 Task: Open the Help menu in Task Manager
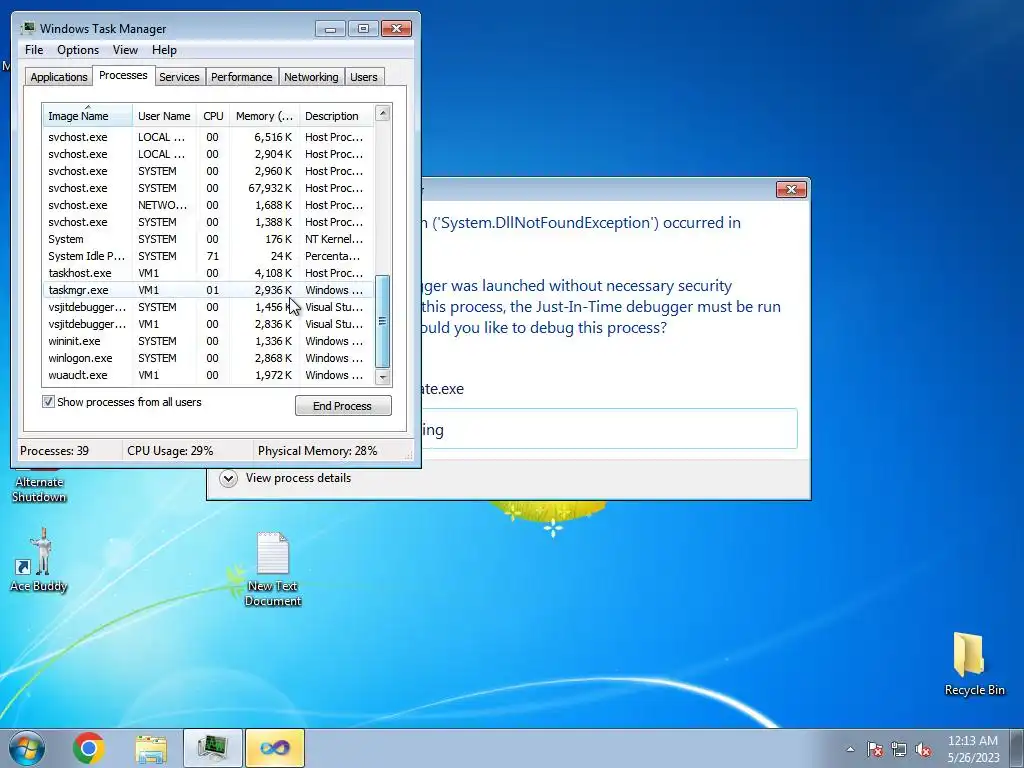pos(164,50)
